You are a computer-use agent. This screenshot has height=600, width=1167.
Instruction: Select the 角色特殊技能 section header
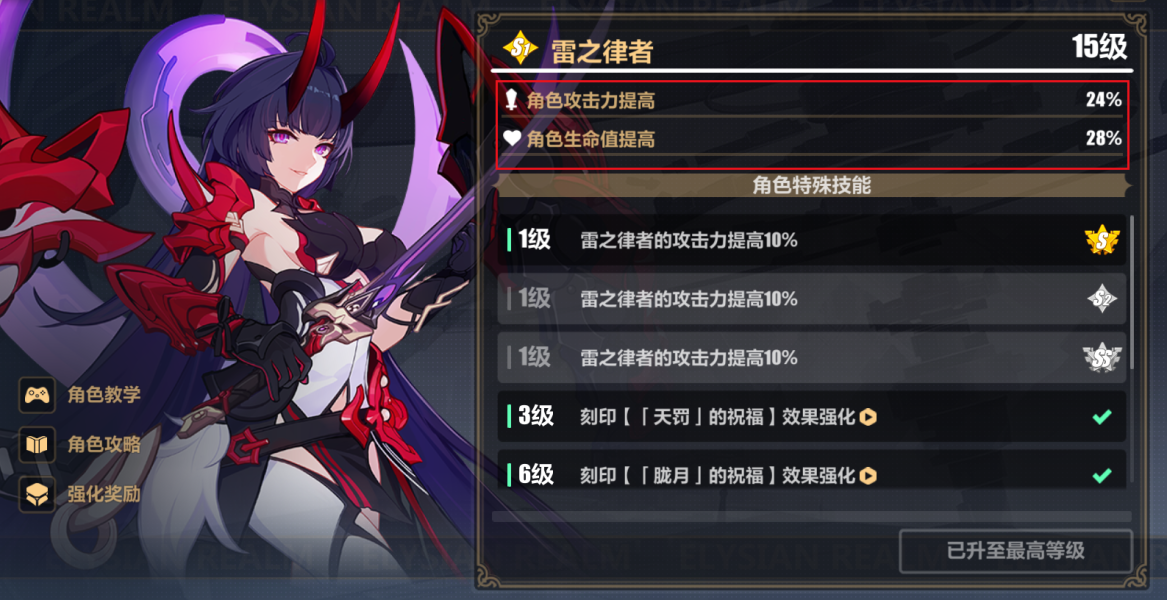812,186
